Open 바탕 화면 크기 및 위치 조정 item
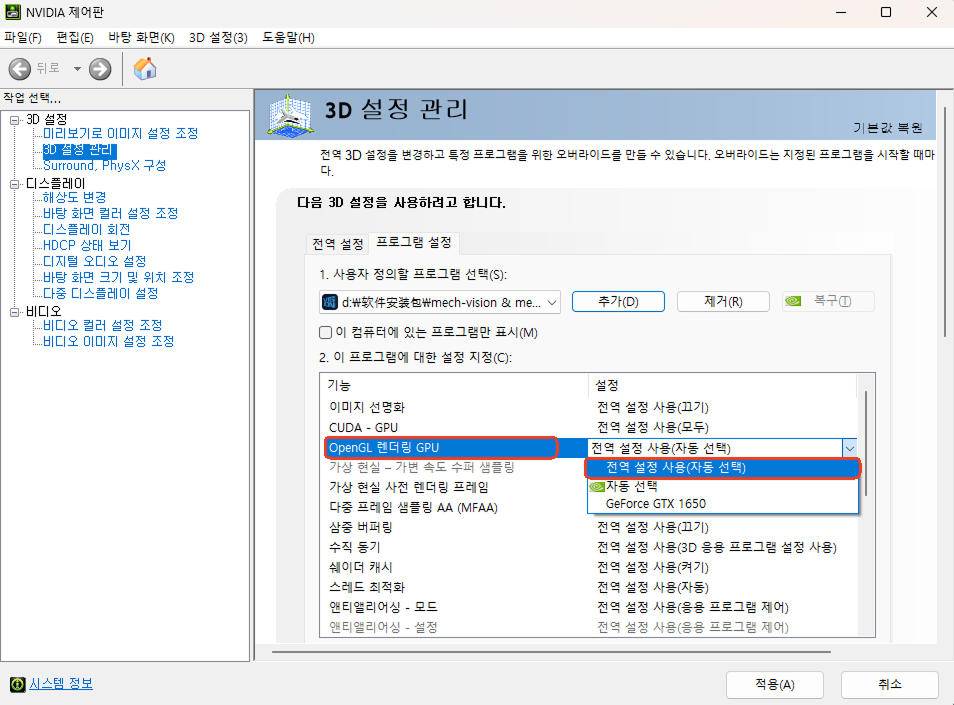This screenshot has width=954, height=705. pyautogui.click(x=119, y=277)
